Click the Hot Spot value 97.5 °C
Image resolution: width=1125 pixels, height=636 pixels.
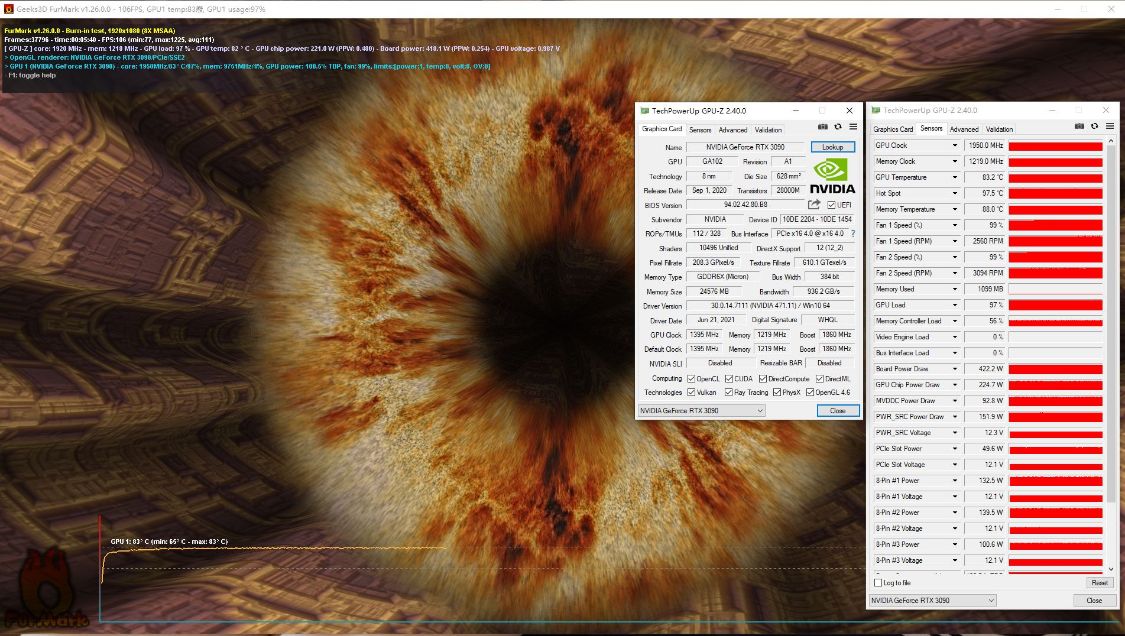pyautogui.click(x=984, y=193)
